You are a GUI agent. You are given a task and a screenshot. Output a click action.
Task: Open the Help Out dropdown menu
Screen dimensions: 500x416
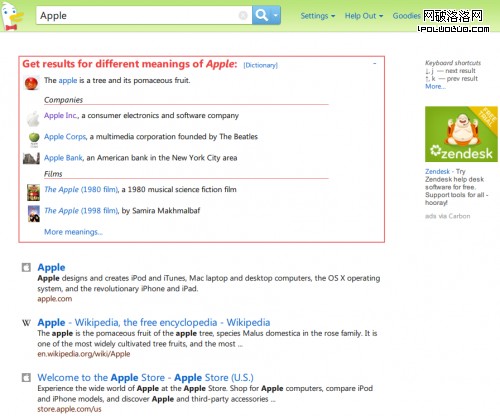click(x=364, y=16)
